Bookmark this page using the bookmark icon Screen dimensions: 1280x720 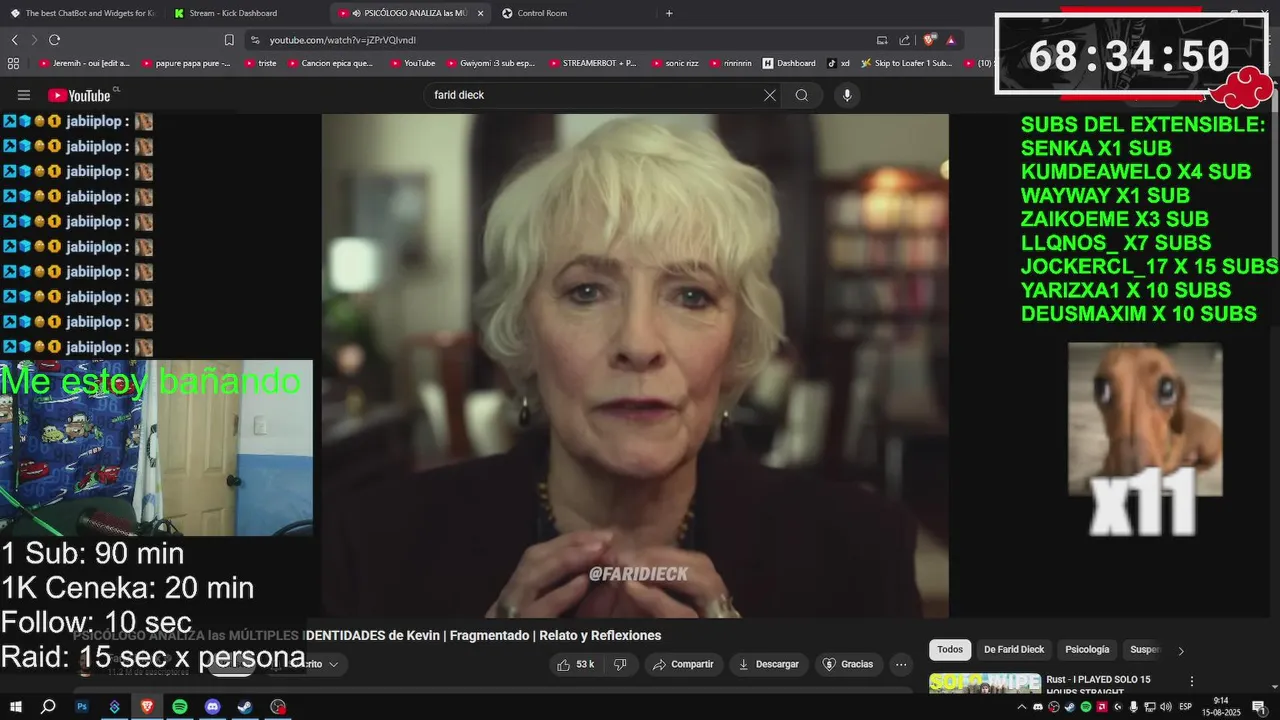(x=229, y=40)
